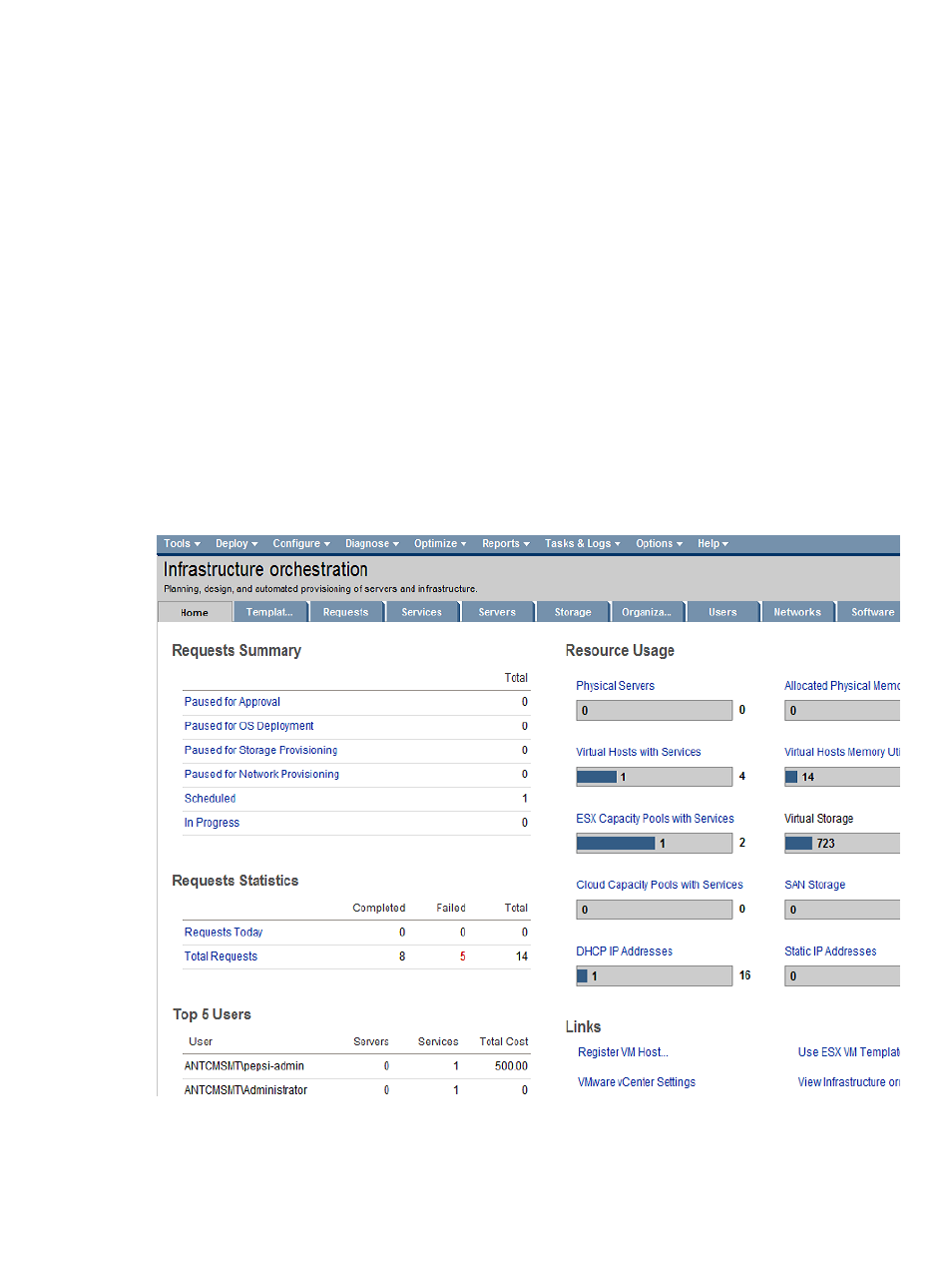Open the Reports dropdown menu
This screenshot has height=1268, width=952.
tap(505, 544)
